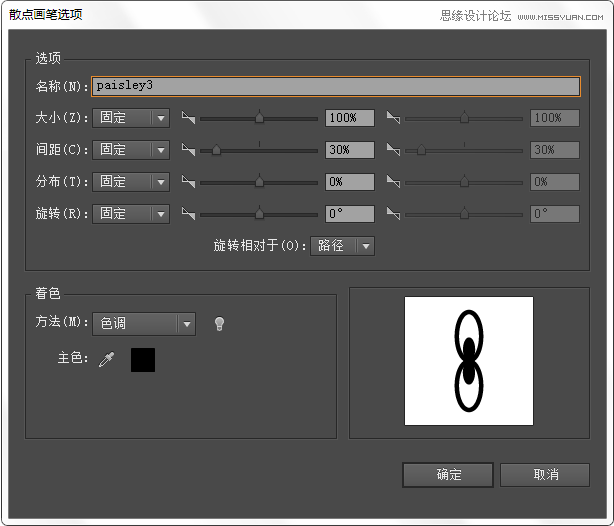Open the 方法 色调 dropdown

click(143, 324)
